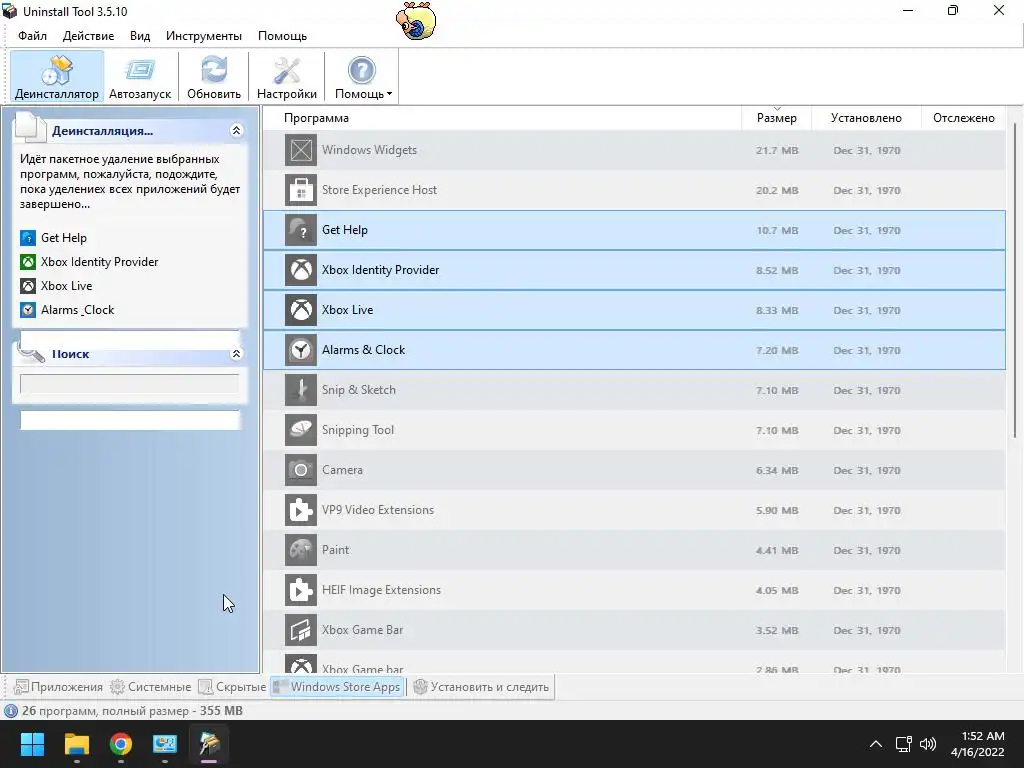Click the status bar info icon
Image resolution: width=1024 pixels, height=768 pixels.
pyautogui.click(x=10, y=711)
